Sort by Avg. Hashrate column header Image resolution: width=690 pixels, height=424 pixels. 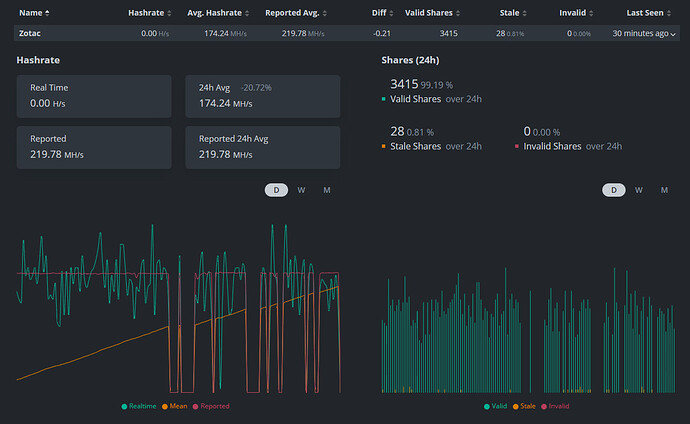click(218, 13)
